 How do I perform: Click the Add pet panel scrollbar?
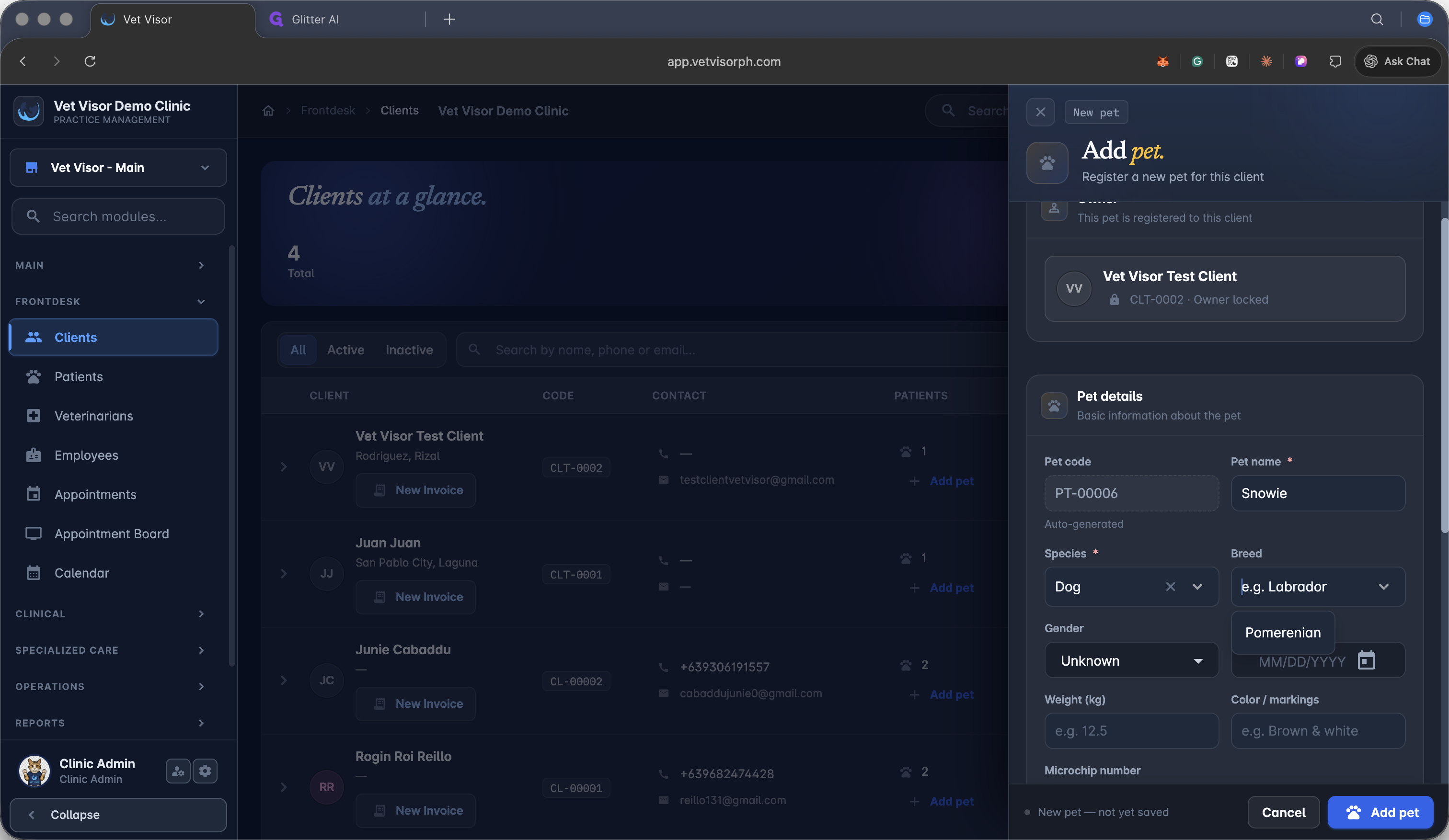pos(1444,376)
